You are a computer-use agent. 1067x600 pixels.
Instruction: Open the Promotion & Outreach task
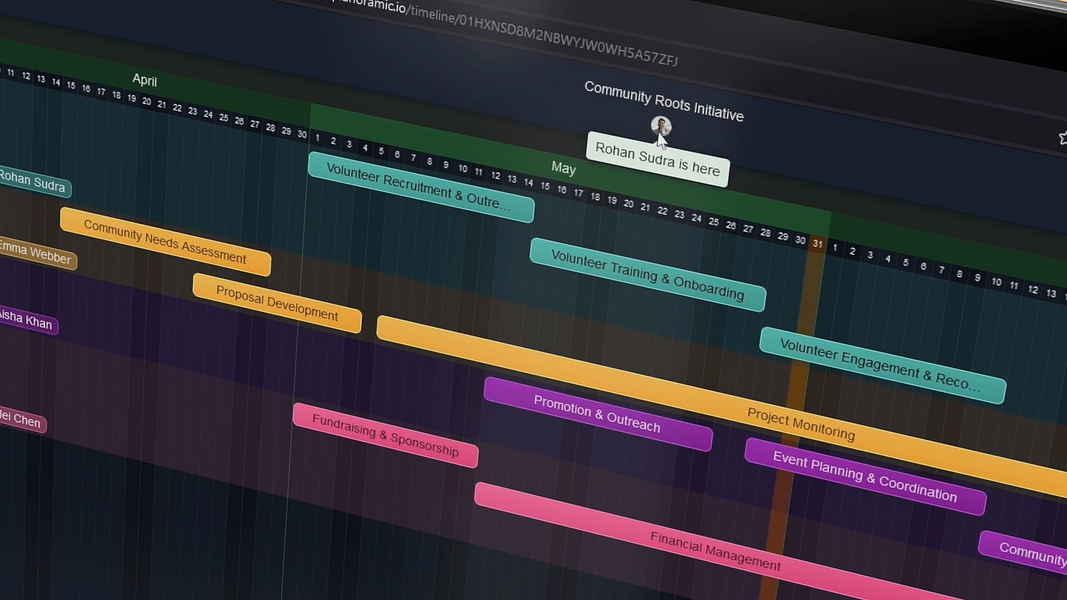point(597,414)
